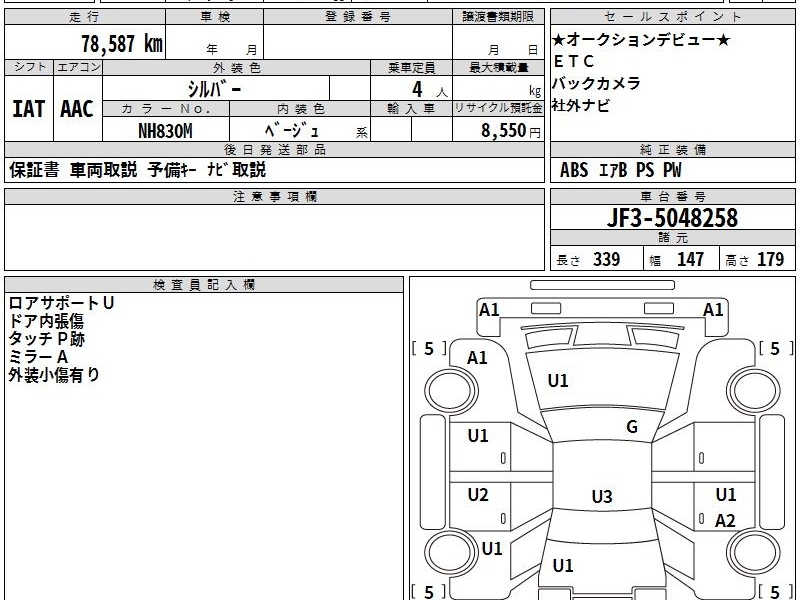This screenshot has height=600, width=800.
Task: Click the 車台番号 header
Action: (672, 196)
